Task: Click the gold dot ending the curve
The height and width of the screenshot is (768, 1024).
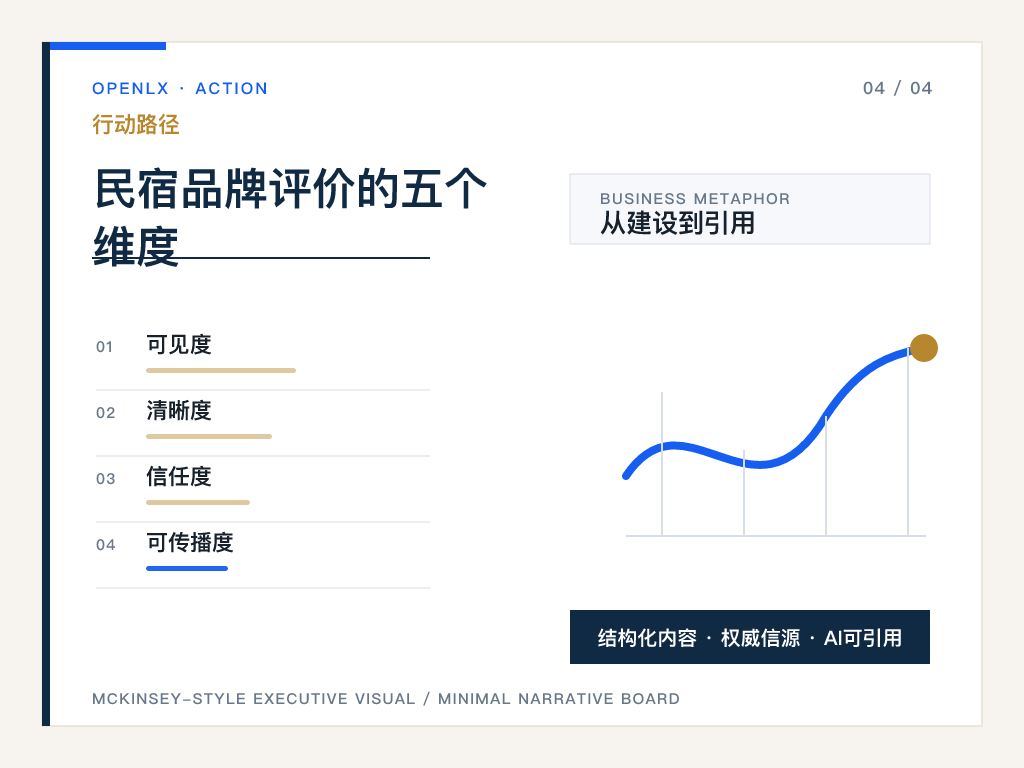Action: point(923,347)
